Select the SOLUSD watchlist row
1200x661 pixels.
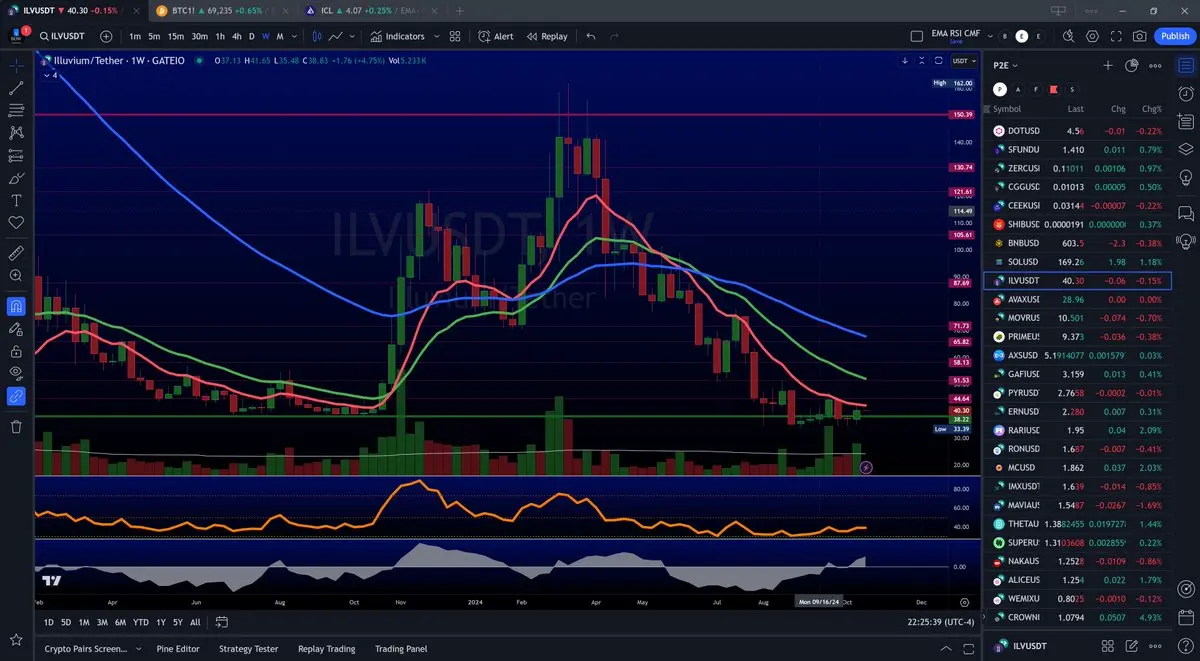(x=1077, y=263)
